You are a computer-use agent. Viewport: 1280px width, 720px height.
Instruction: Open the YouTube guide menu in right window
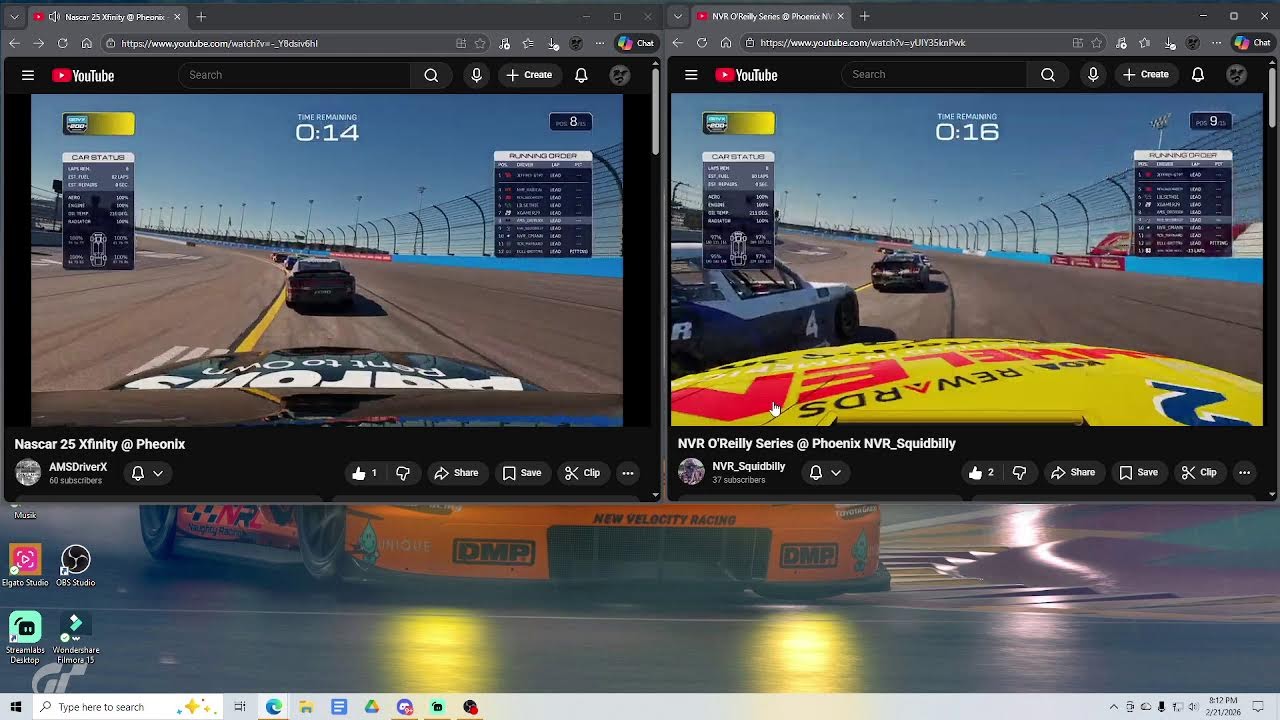[691, 75]
